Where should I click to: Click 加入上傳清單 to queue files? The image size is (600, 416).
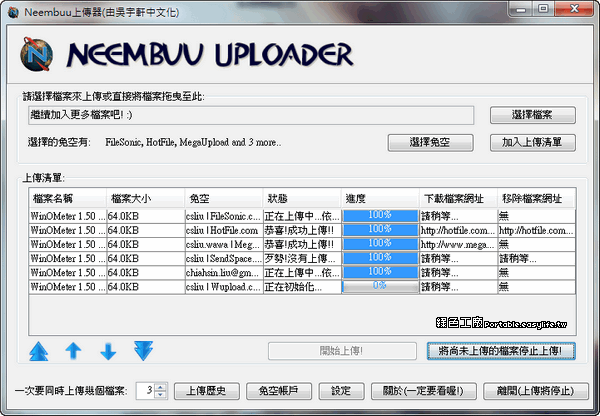click(533, 143)
